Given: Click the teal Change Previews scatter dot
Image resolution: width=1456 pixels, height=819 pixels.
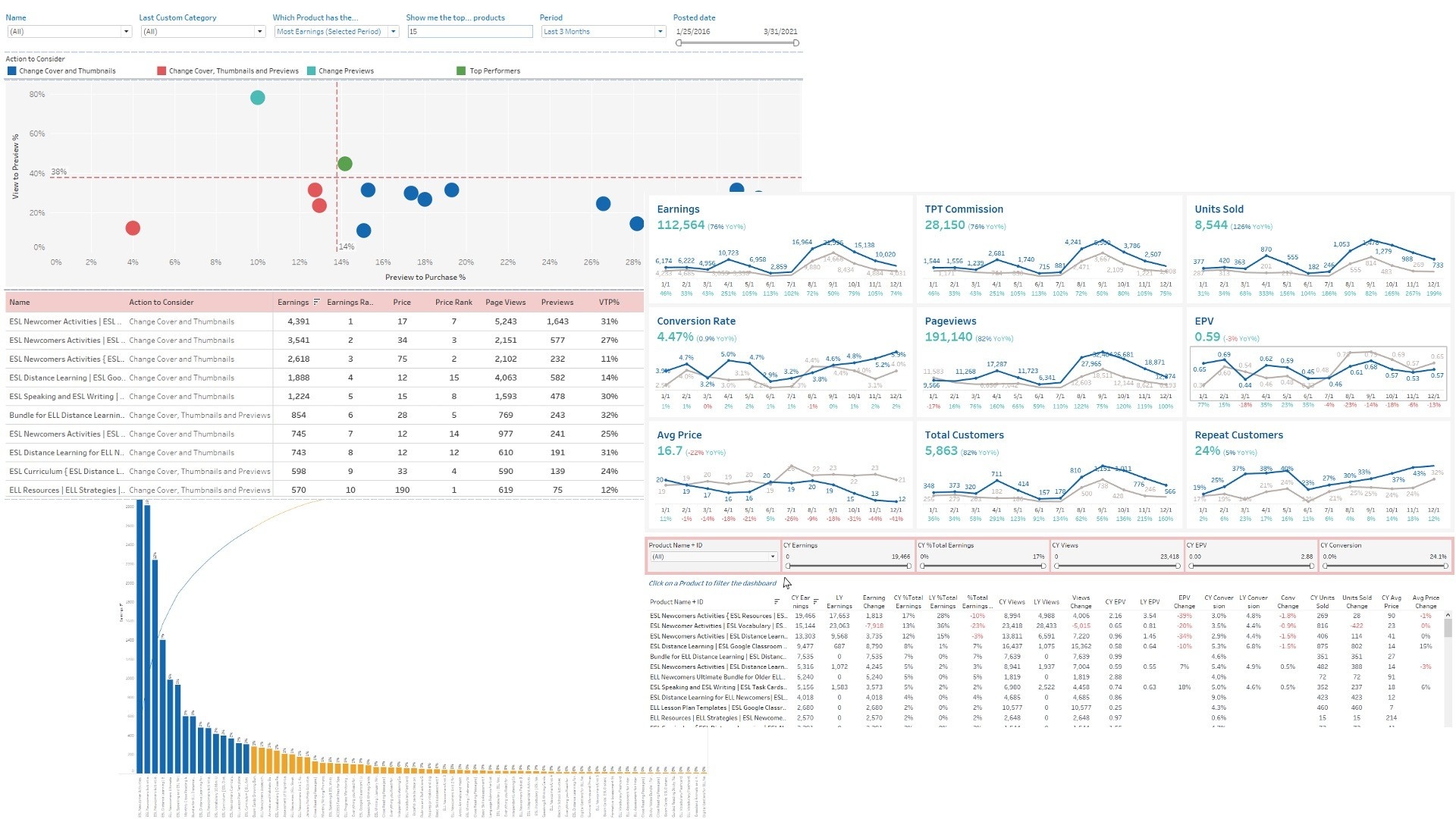Looking at the screenshot, I should click(x=257, y=98).
